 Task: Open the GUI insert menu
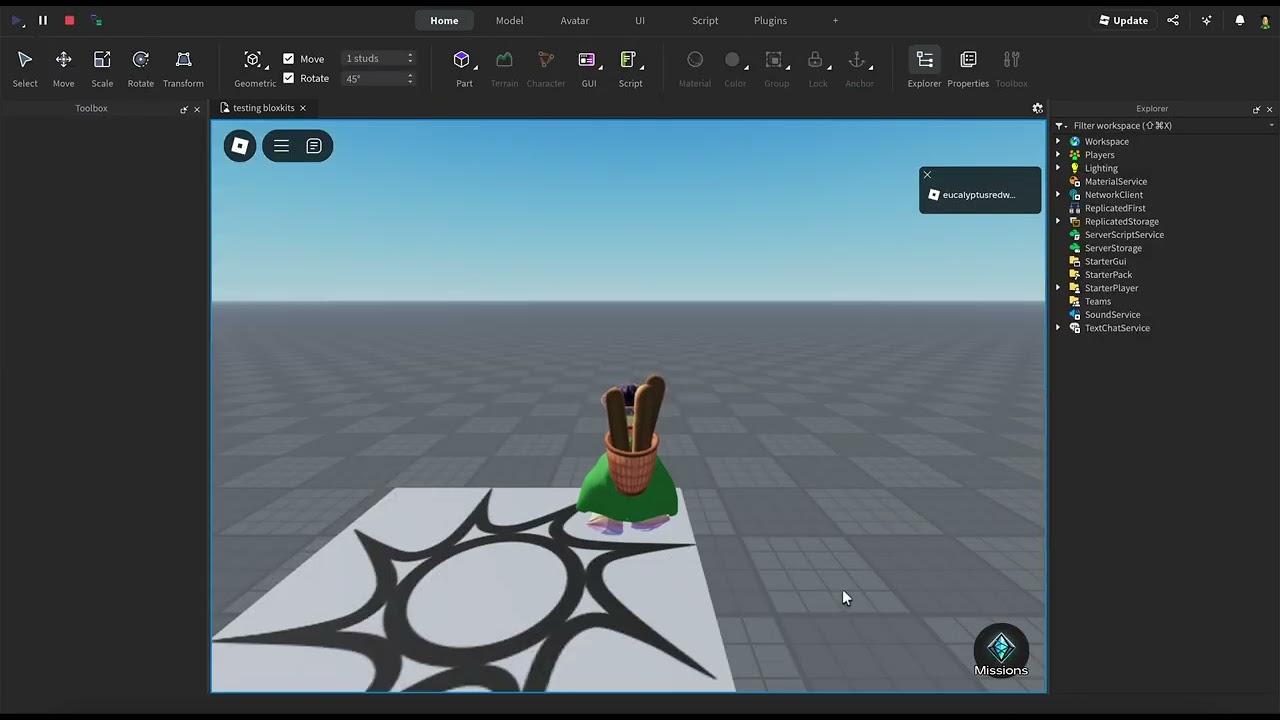[x=588, y=69]
